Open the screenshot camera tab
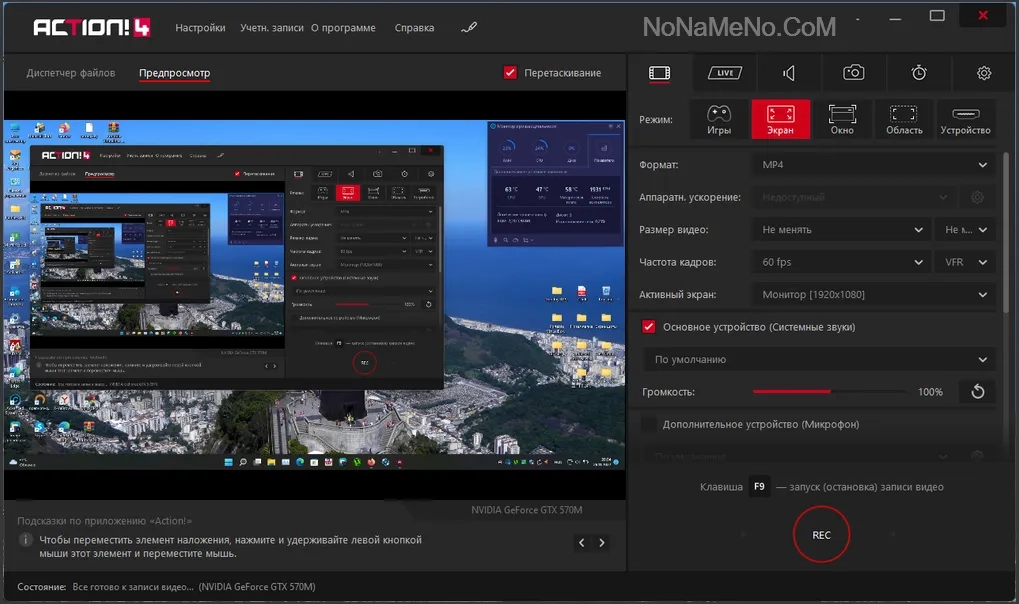This screenshot has width=1019, height=604. coord(853,73)
